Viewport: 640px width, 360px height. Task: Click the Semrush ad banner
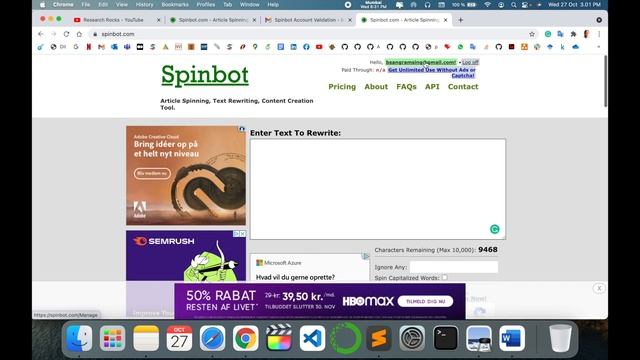[x=186, y=256]
